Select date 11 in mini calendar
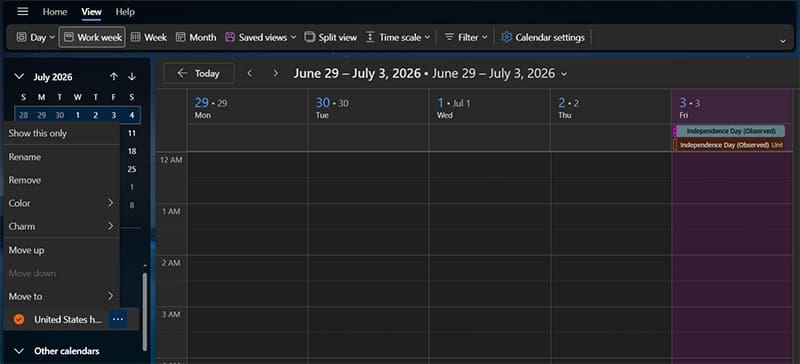800x364 pixels. pyautogui.click(x=132, y=133)
